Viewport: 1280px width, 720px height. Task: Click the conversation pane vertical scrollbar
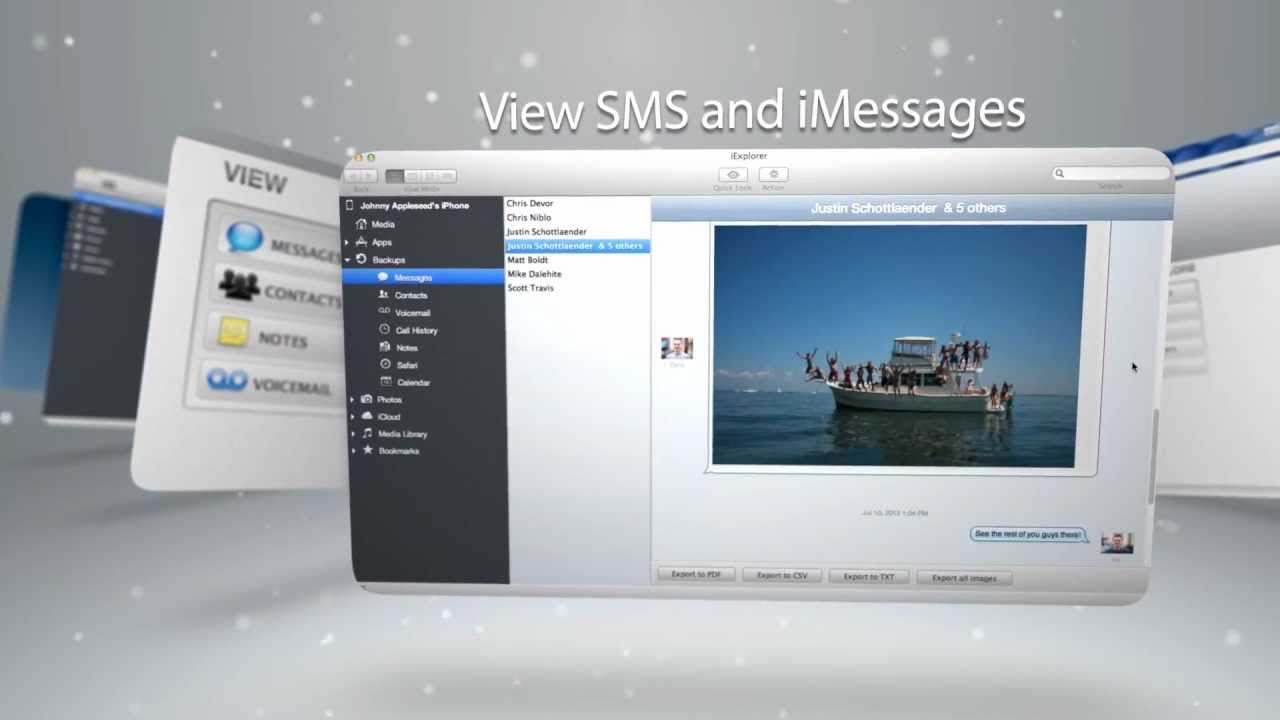click(1153, 455)
